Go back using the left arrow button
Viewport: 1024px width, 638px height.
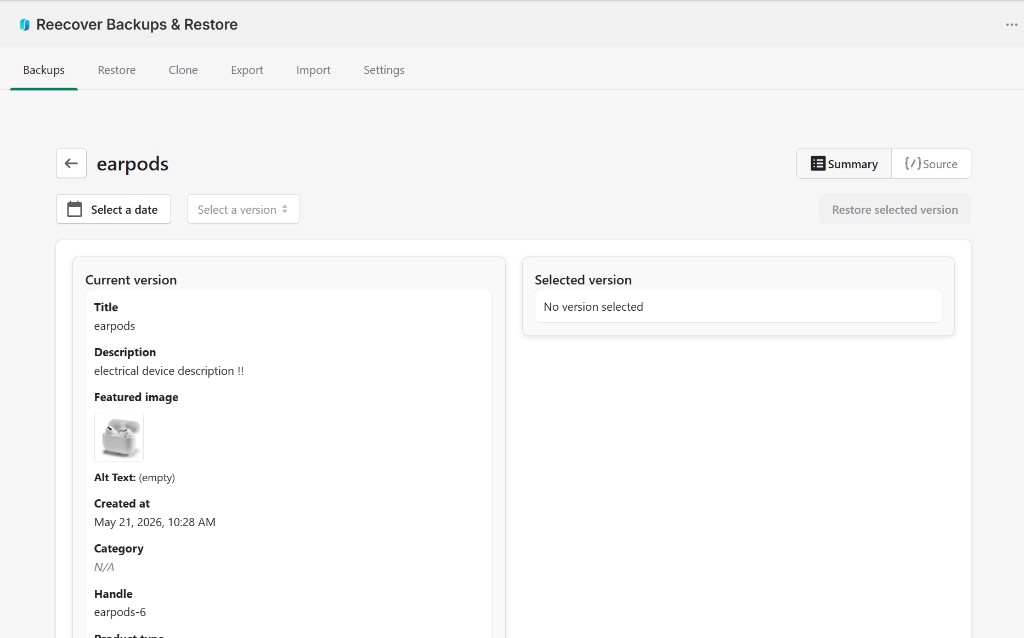(71, 163)
